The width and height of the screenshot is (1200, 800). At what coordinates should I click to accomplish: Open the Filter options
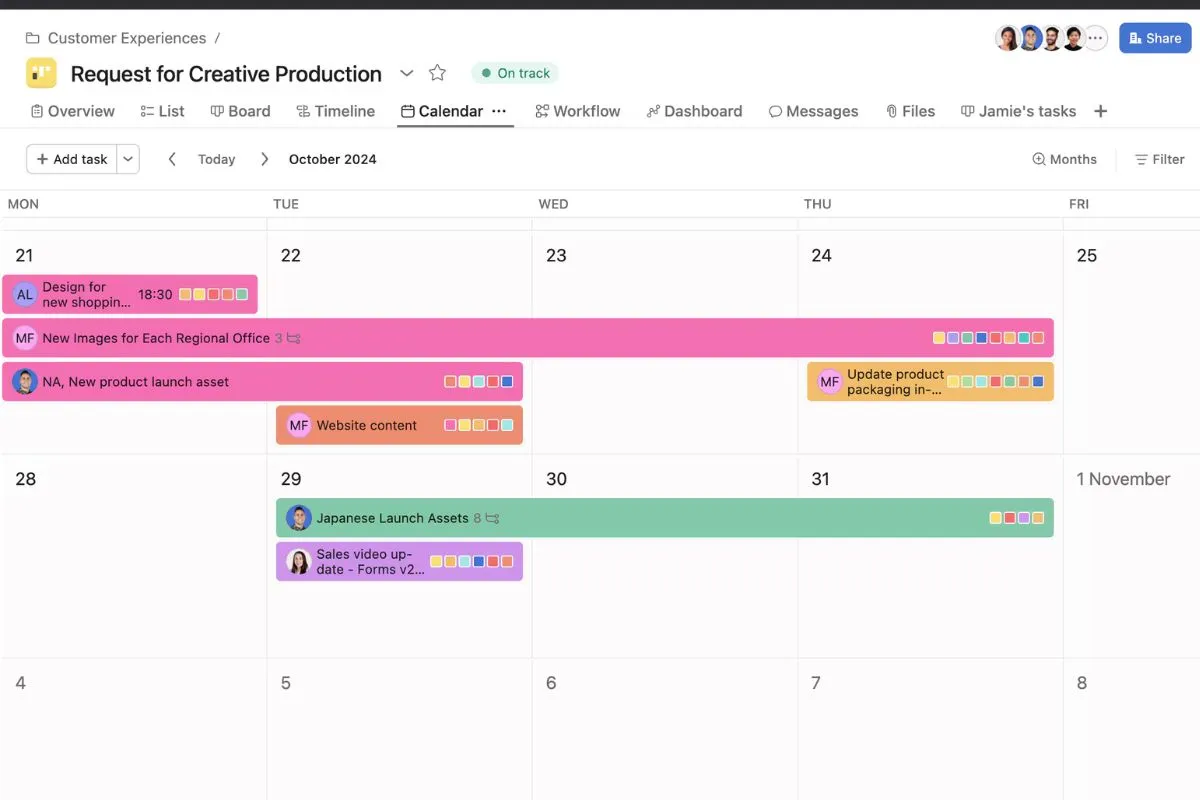1159,159
